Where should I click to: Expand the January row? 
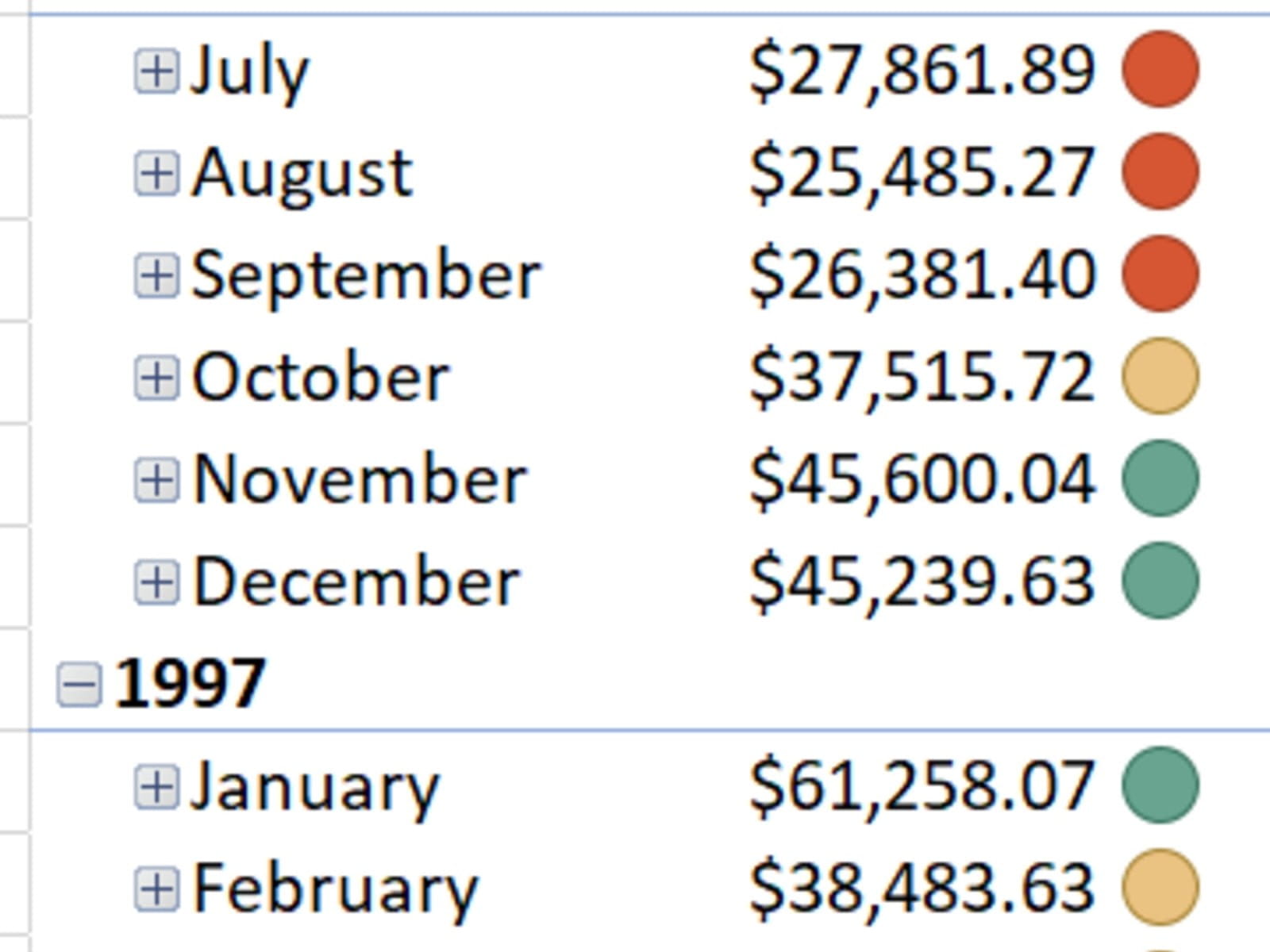[x=156, y=787]
